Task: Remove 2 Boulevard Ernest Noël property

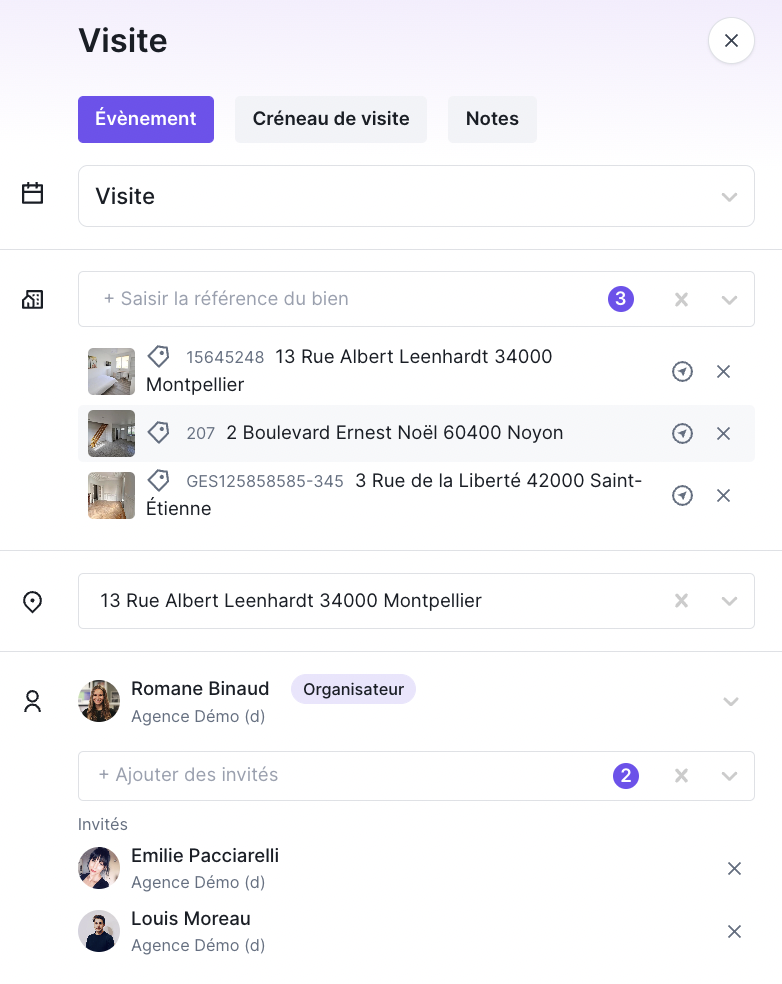Action: [x=723, y=433]
